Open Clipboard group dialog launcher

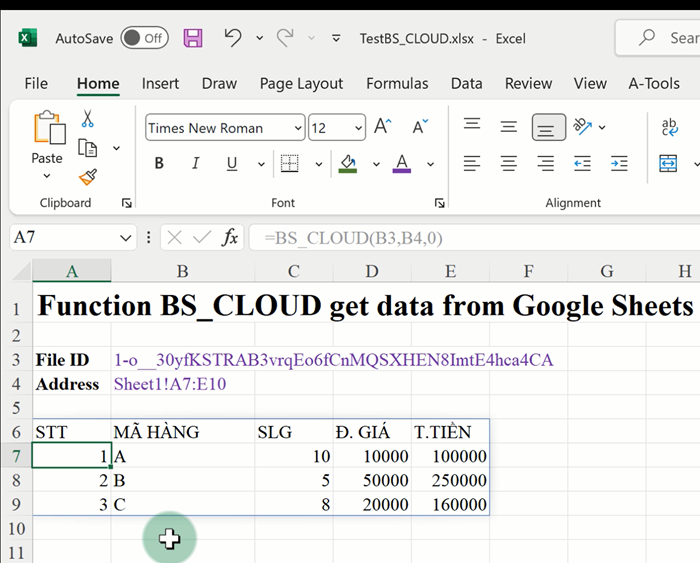point(127,203)
